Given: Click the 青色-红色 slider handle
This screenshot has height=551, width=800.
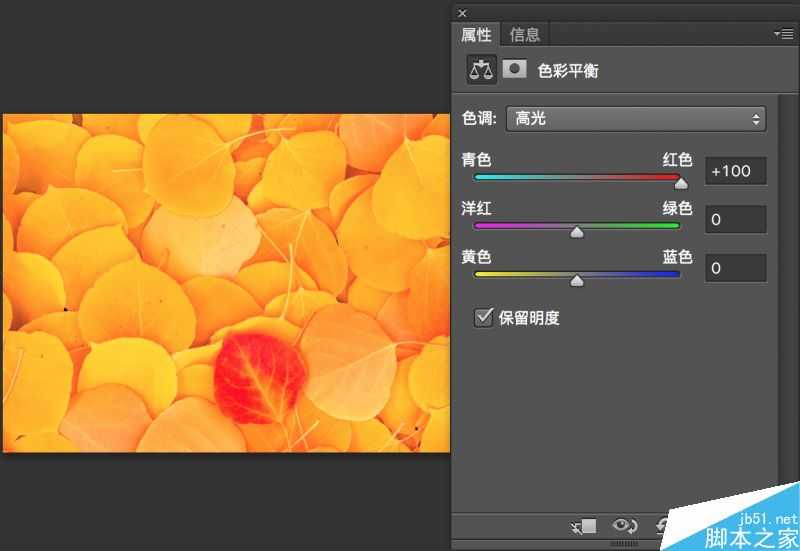Looking at the screenshot, I should point(681,183).
